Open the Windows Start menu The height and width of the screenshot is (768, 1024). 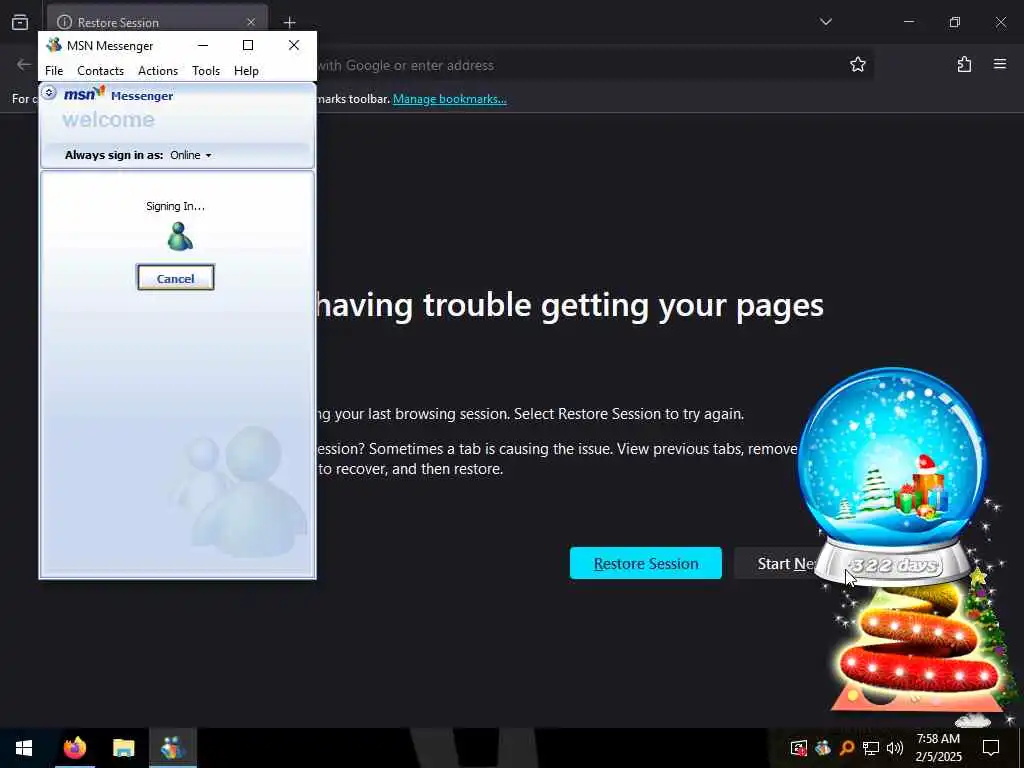tap(24, 748)
